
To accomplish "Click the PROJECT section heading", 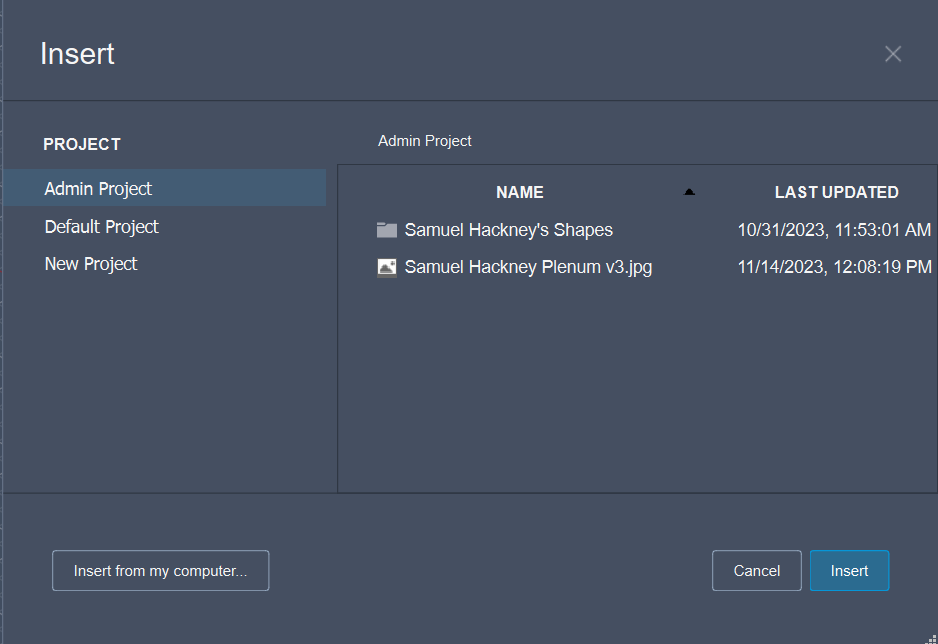I will pos(82,145).
